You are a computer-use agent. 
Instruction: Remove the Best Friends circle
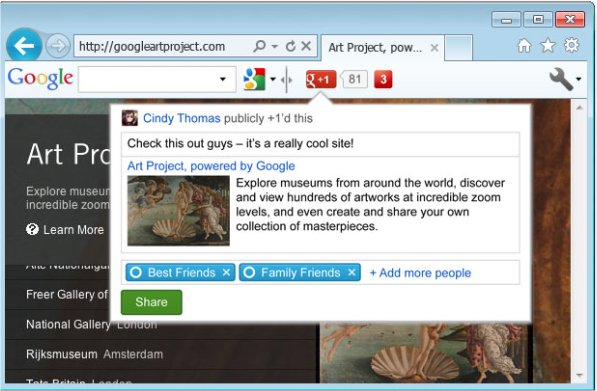[226, 273]
